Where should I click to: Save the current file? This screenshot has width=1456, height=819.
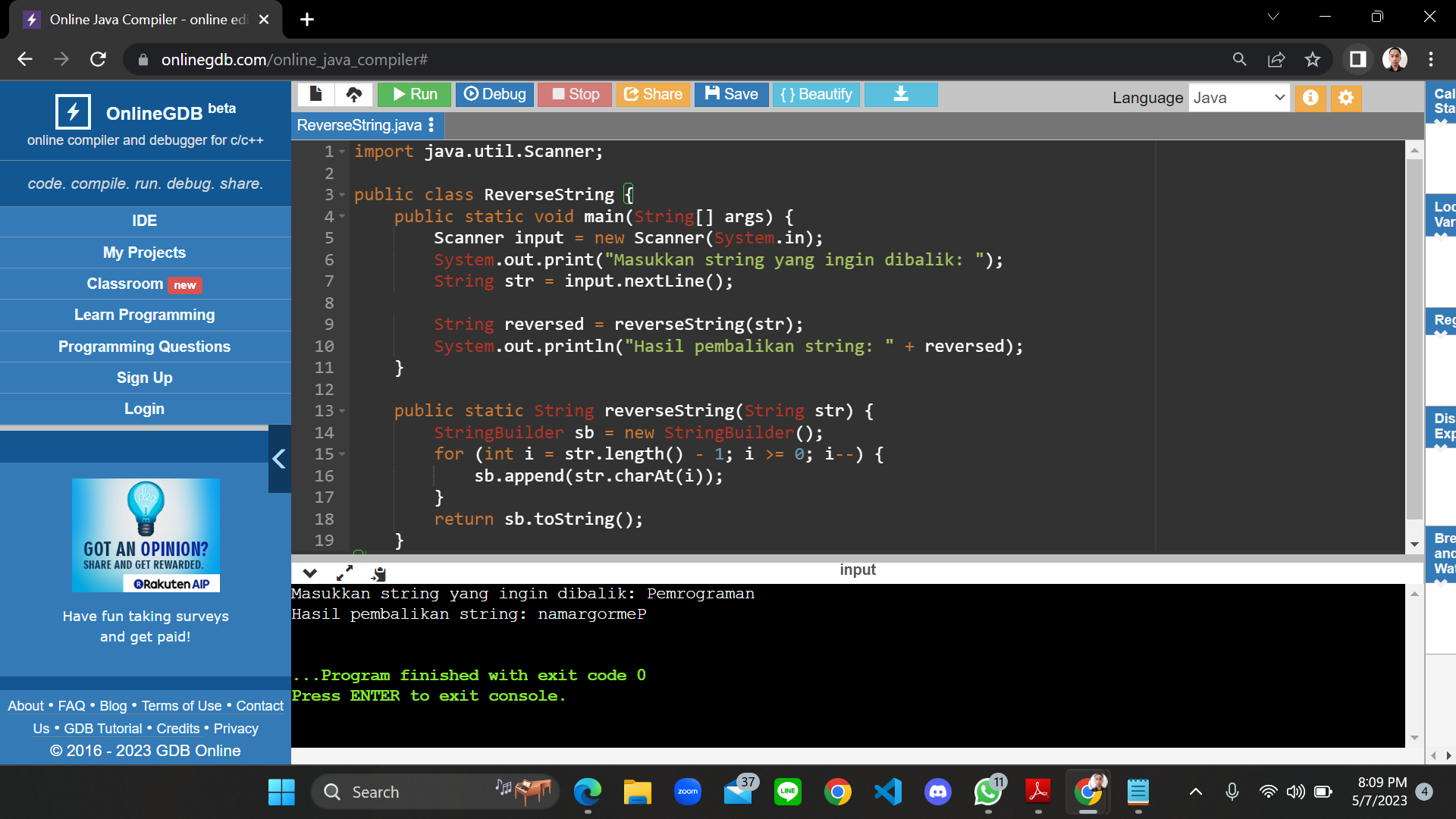[x=730, y=94]
